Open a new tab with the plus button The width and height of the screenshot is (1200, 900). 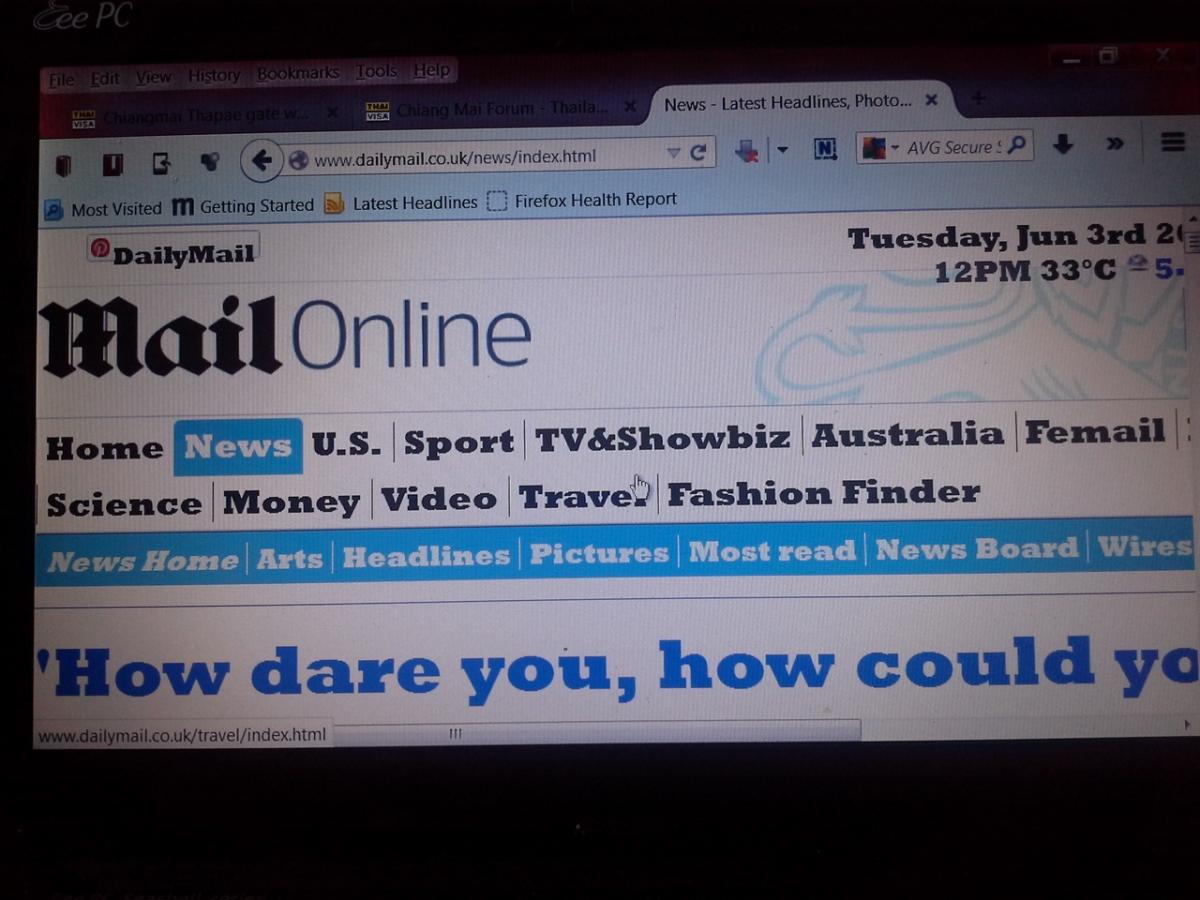coord(978,98)
